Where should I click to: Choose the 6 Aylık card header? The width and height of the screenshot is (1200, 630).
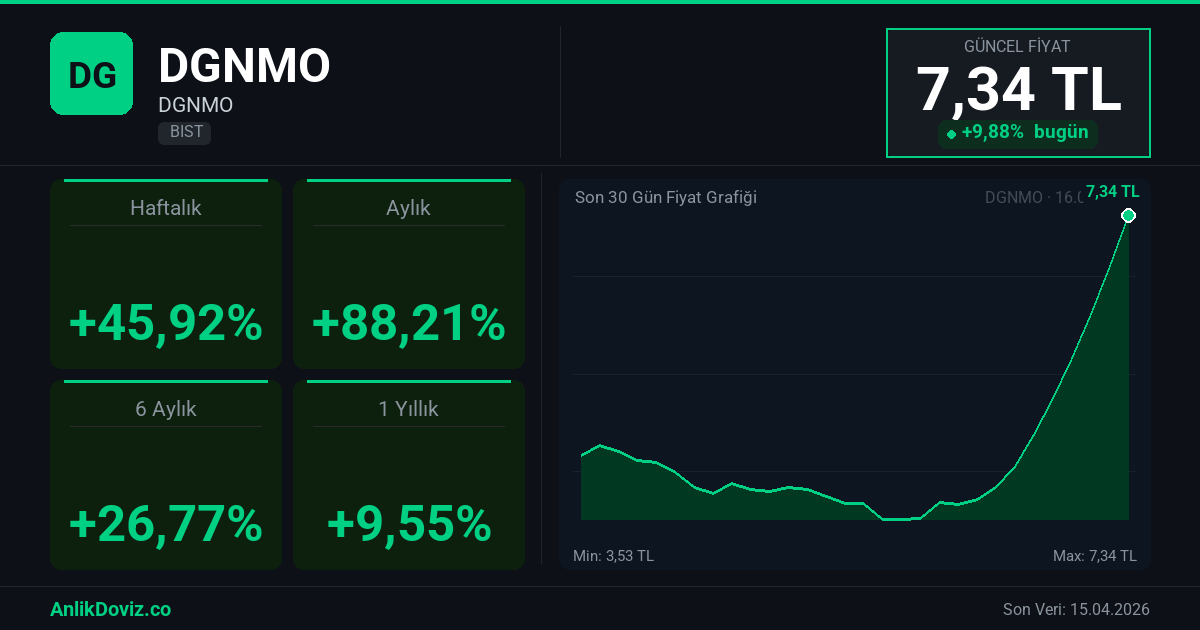(166, 409)
